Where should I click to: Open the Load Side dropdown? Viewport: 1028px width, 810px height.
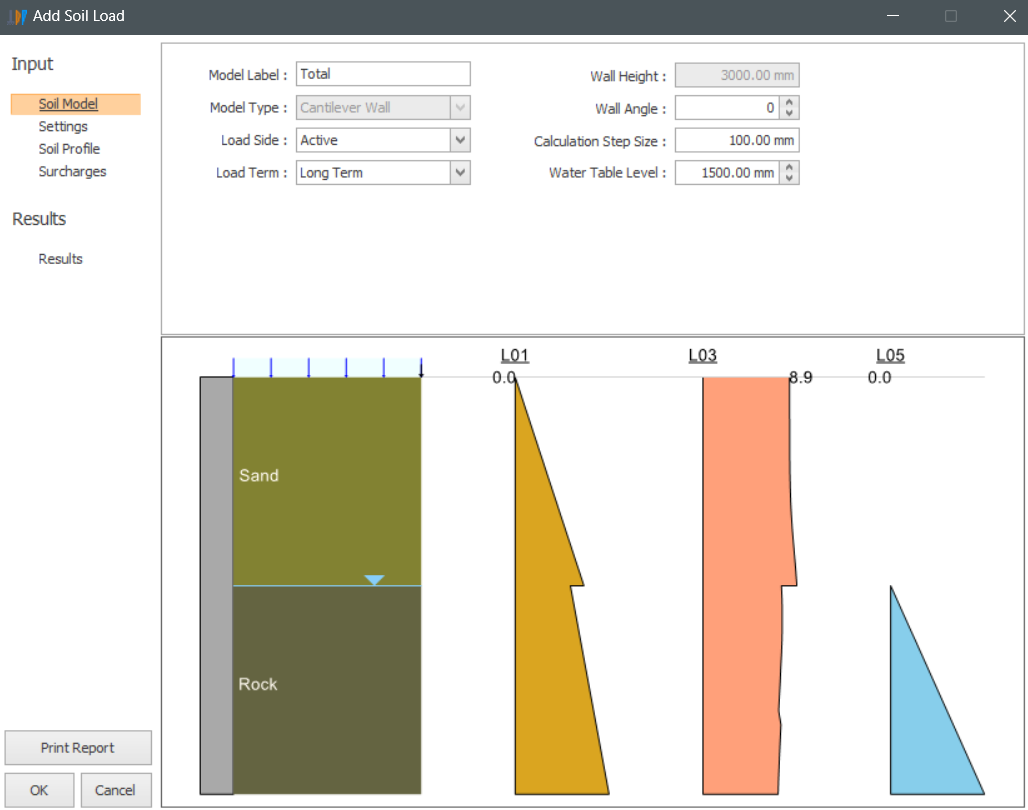pyautogui.click(x=459, y=140)
